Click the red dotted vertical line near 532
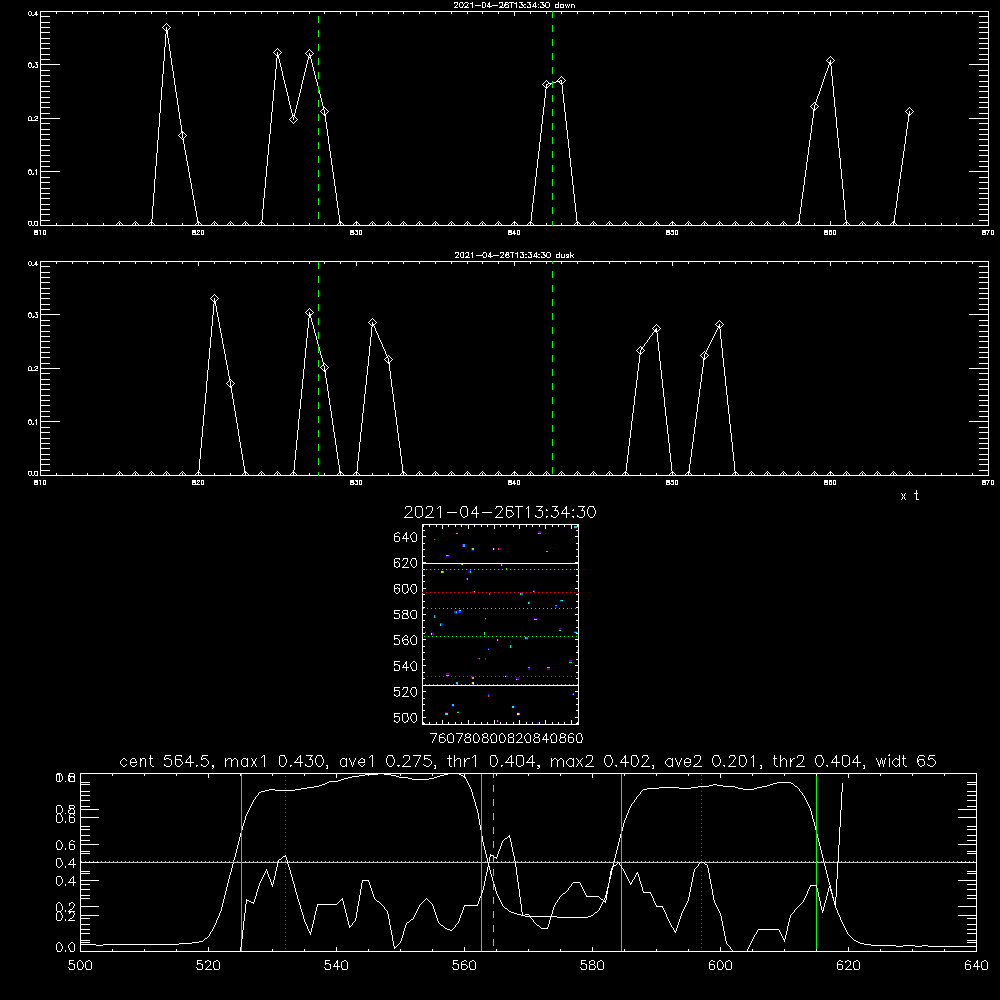The image size is (1000, 1000). click(x=286, y=861)
